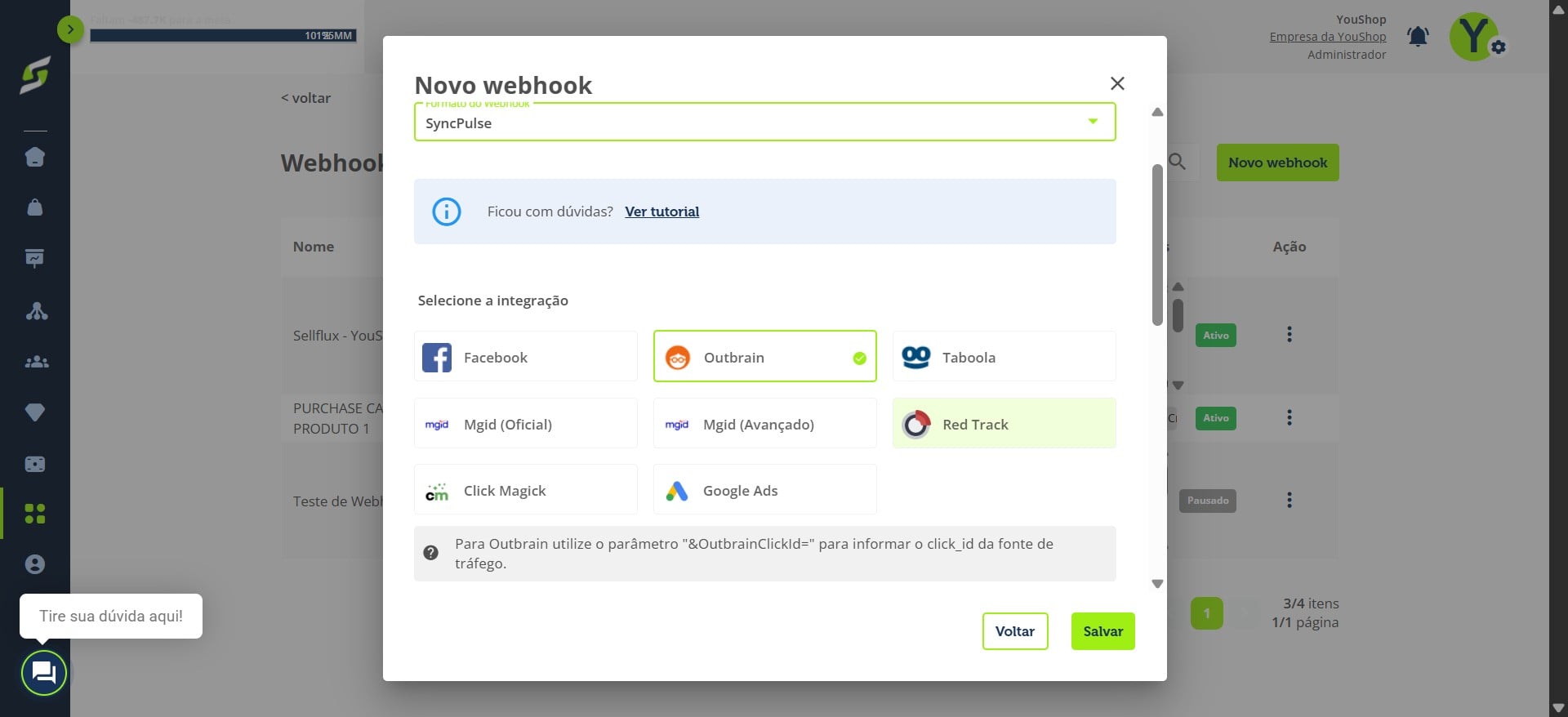Viewport: 1568px width, 717px height.
Task: Go to page 1 in pagination
Action: [1206, 613]
